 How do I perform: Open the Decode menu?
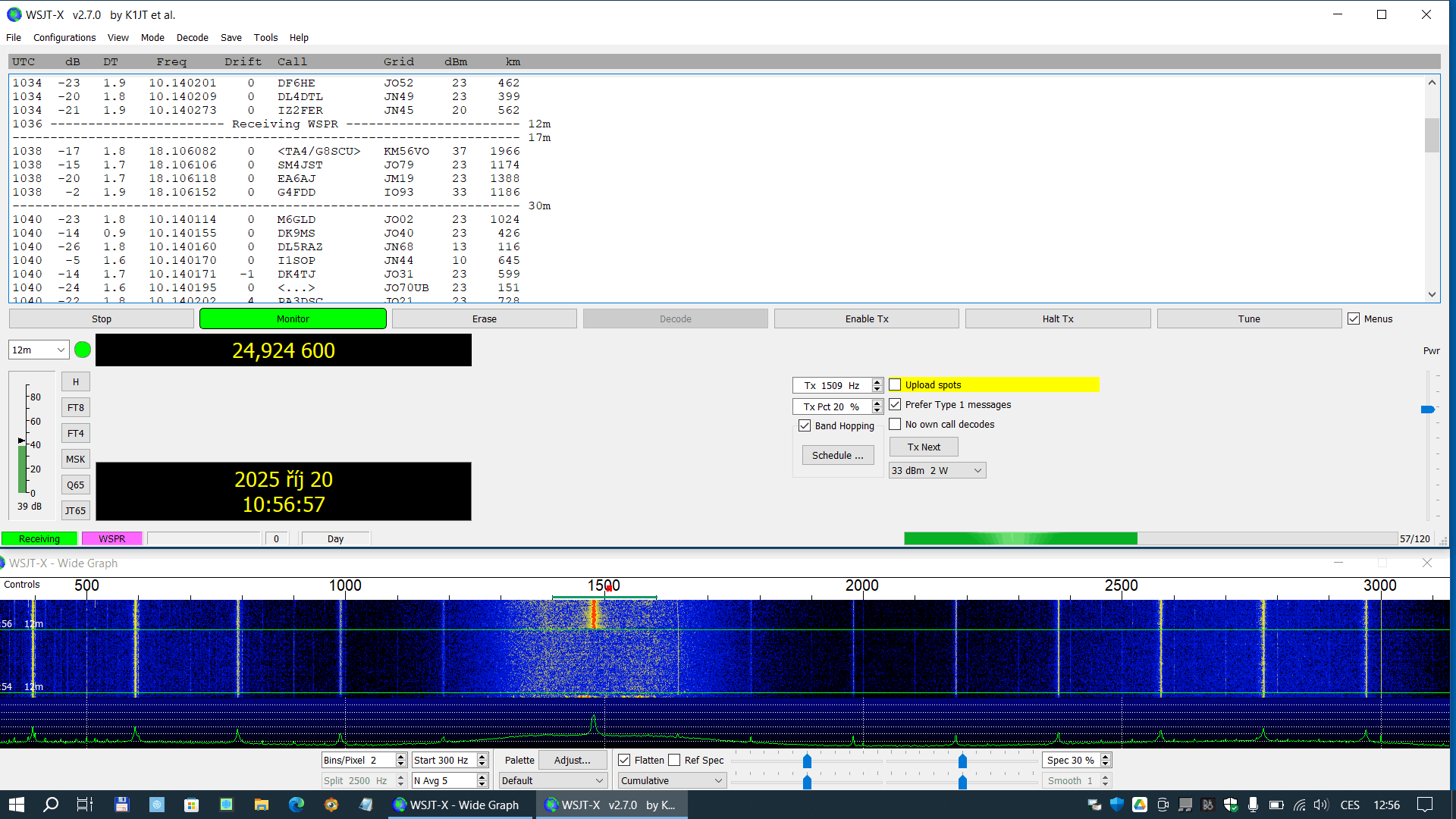click(x=192, y=37)
